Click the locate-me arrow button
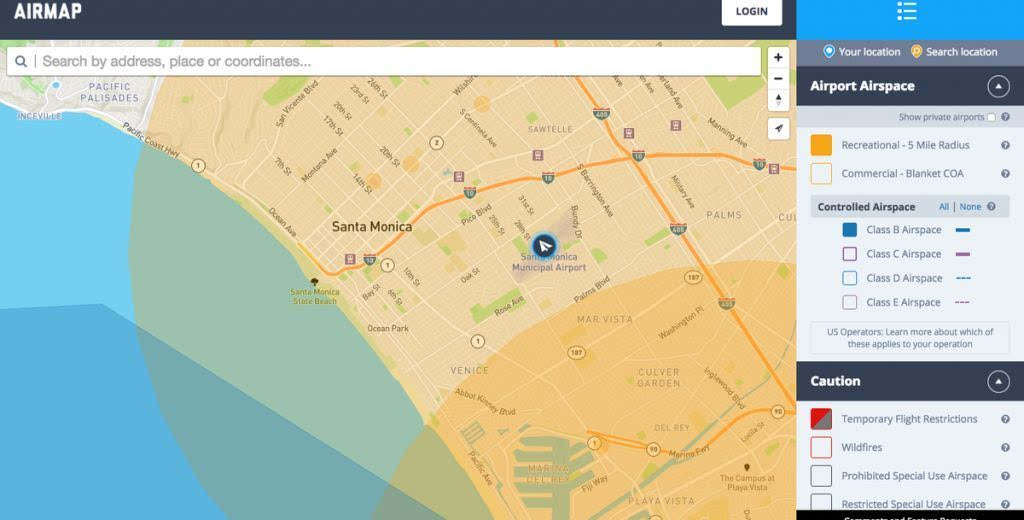 [x=778, y=128]
